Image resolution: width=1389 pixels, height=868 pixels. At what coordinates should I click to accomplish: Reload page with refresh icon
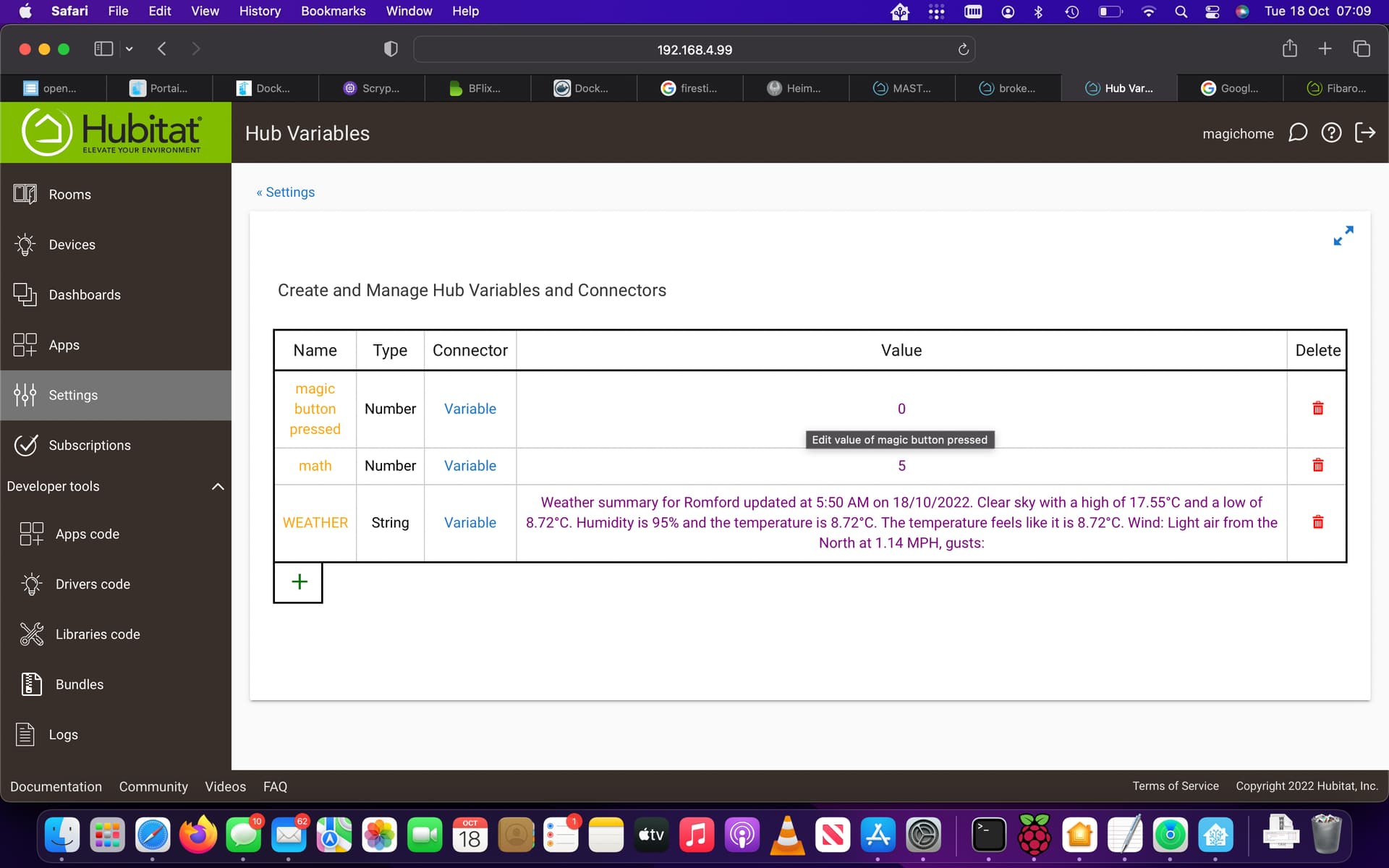click(963, 50)
